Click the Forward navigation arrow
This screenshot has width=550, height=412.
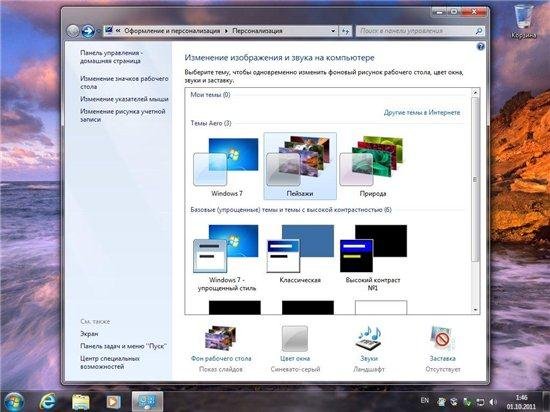click(88, 31)
